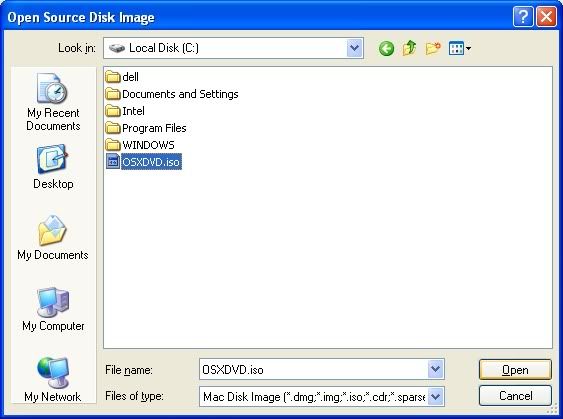The height and width of the screenshot is (419, 563).
Task: Select the Documents and Settings folder
Action: pos(172,94)
